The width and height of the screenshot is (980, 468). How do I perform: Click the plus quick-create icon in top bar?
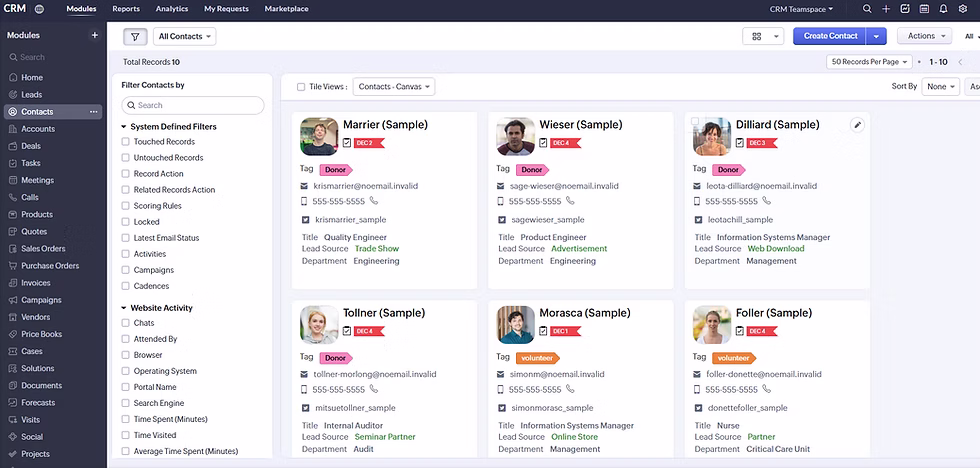[886, 9]
